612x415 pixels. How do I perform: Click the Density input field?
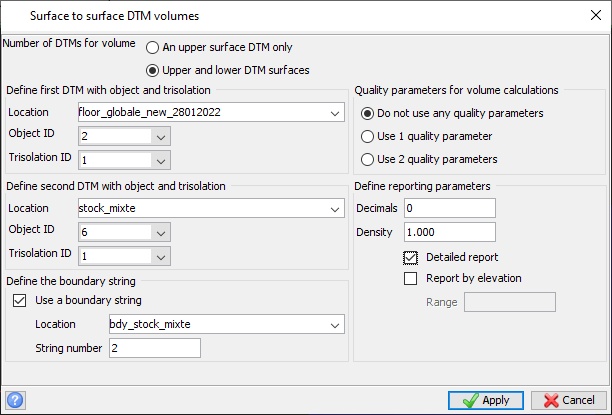(x=449, y=232)
